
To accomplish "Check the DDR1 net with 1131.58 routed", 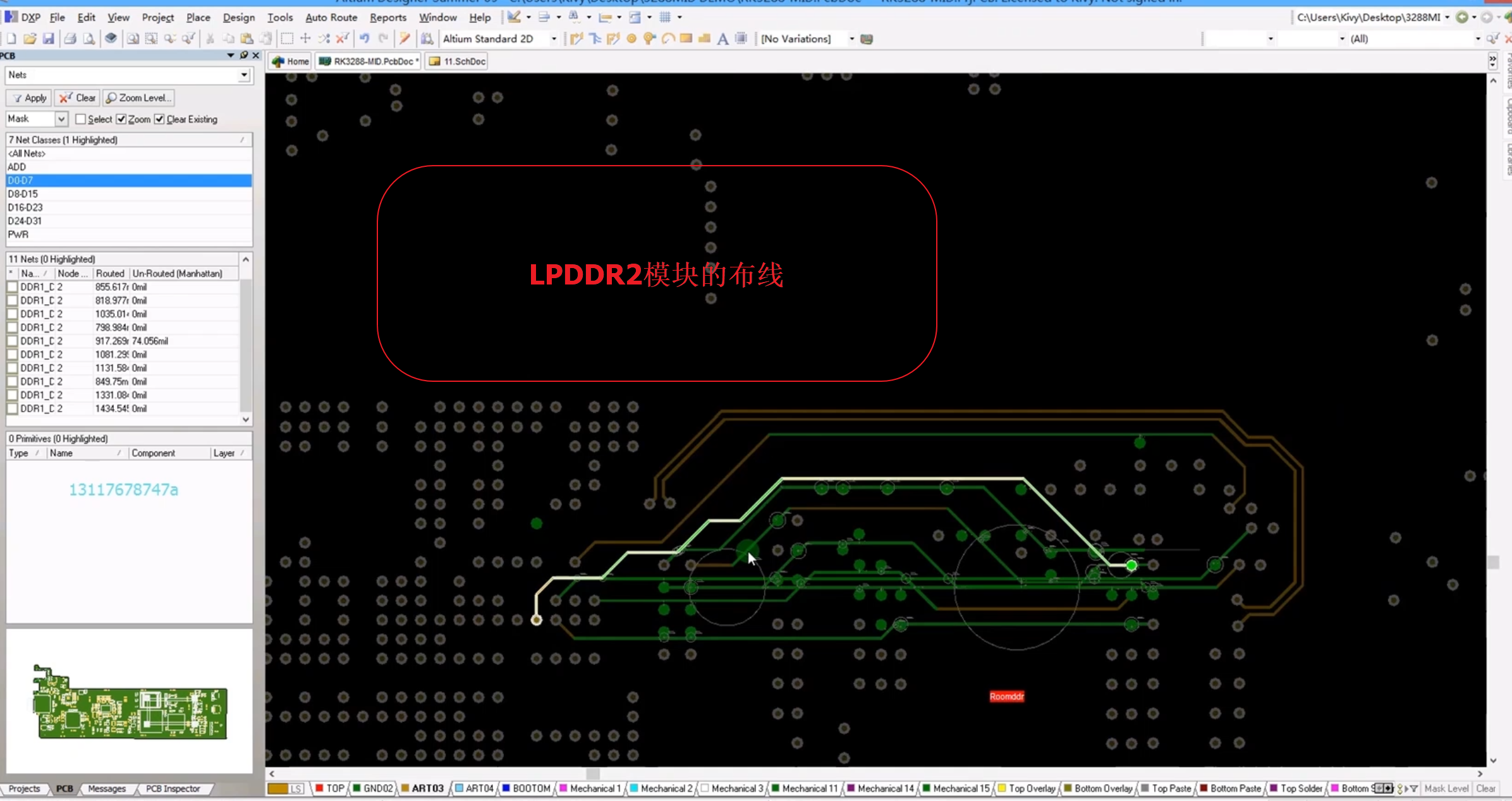I will 12,368.
